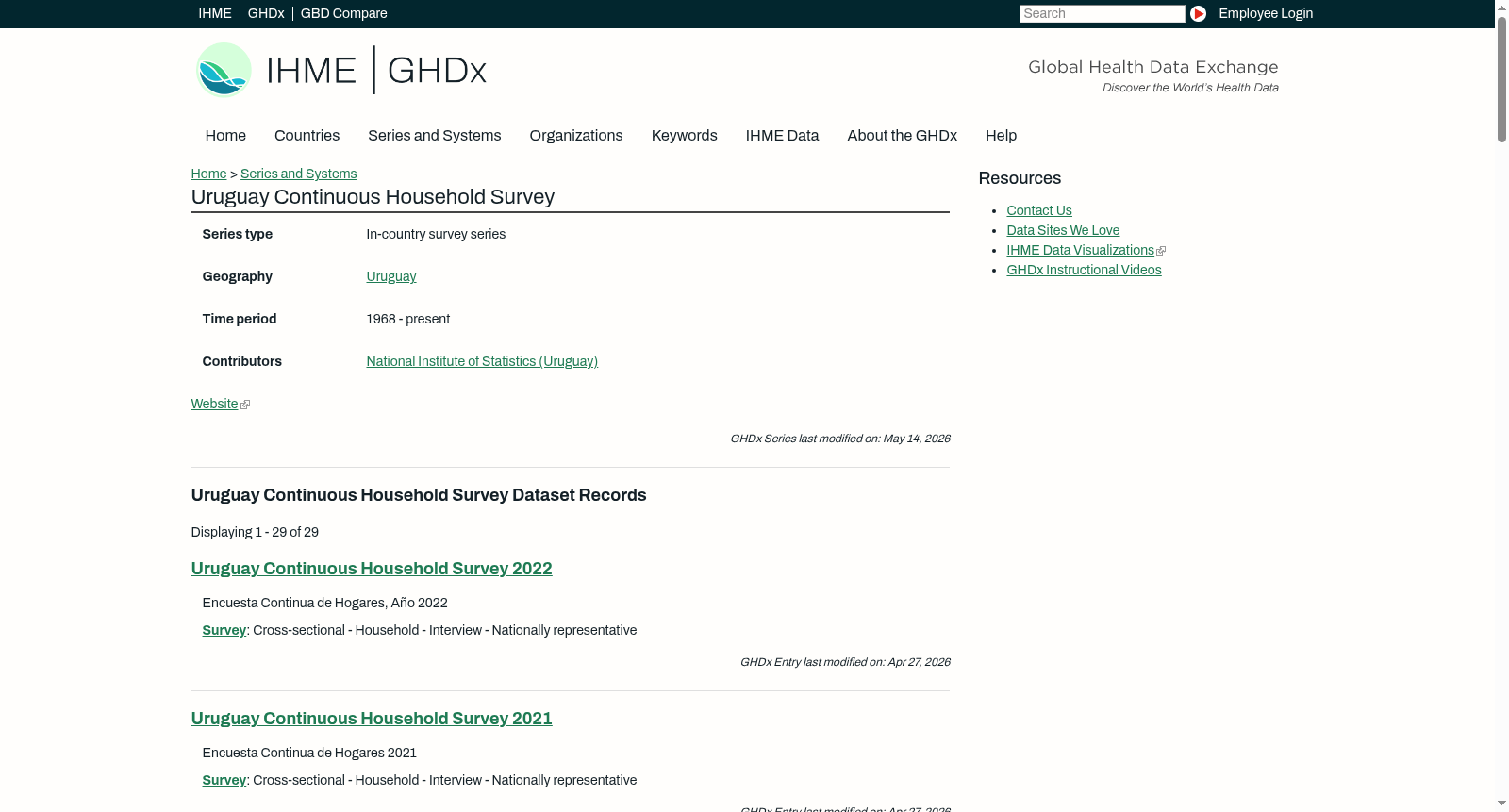Screen dimensions: 1509x812
Task: Click the 'Encuesta Continua de Hogares 2021' text
Action: coord(309,753)
